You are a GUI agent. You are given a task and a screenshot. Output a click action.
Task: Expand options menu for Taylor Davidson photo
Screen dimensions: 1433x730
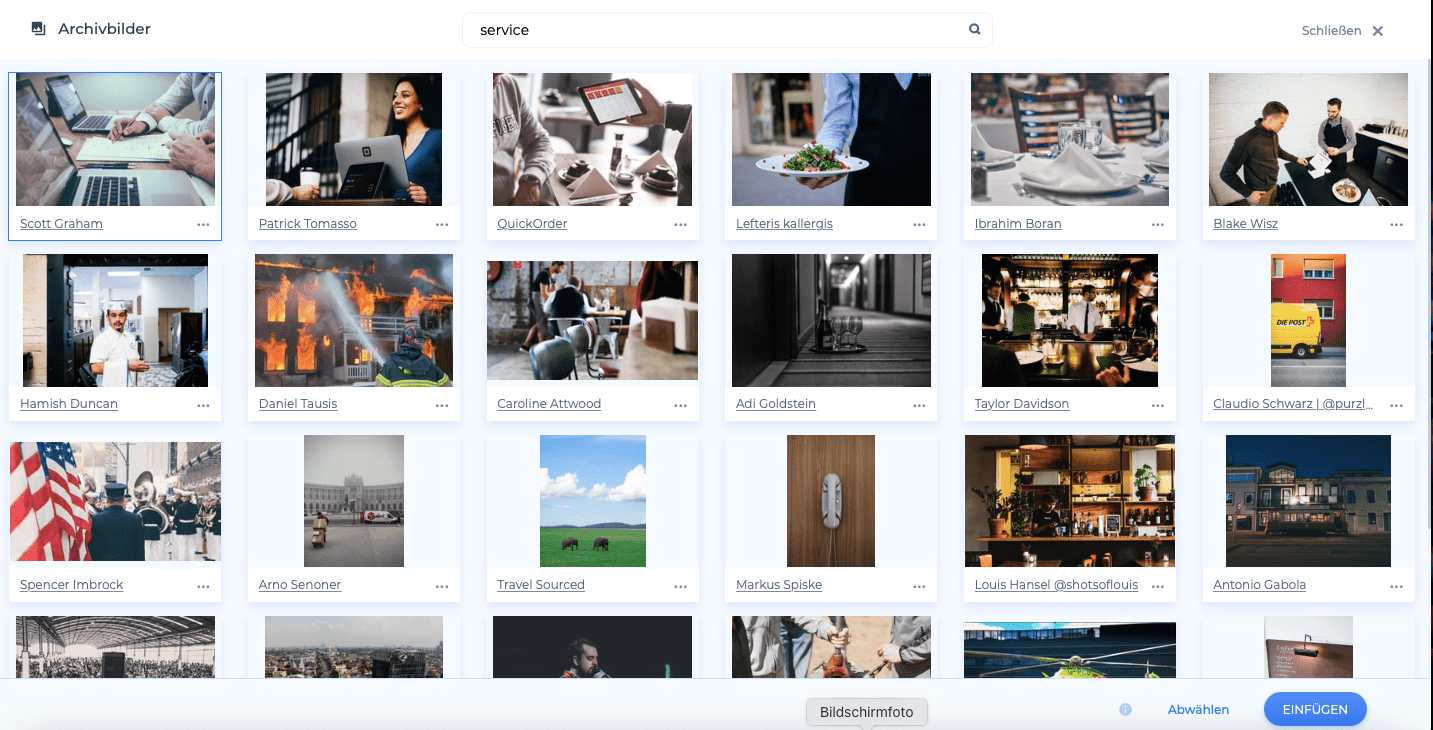pos(1157,405)
